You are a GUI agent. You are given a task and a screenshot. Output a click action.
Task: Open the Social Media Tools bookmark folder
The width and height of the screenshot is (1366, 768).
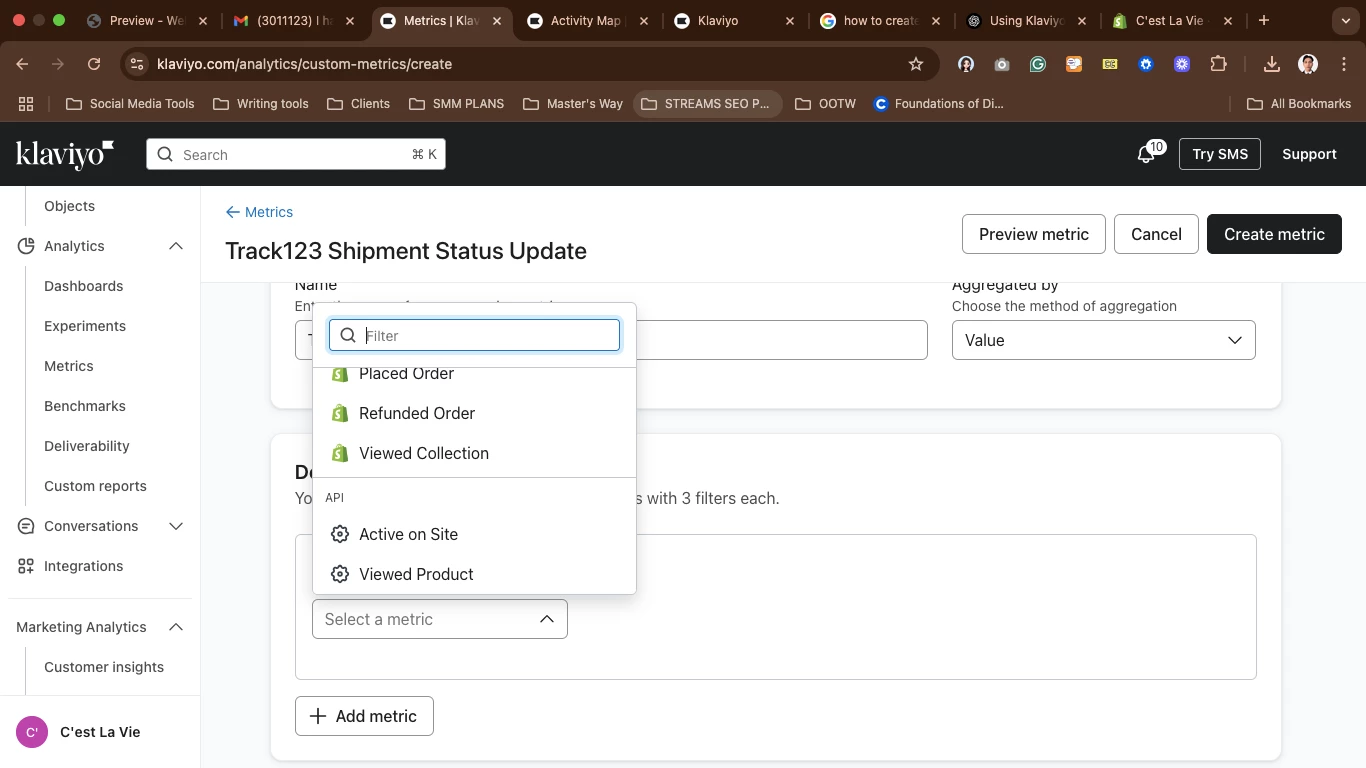130,103
